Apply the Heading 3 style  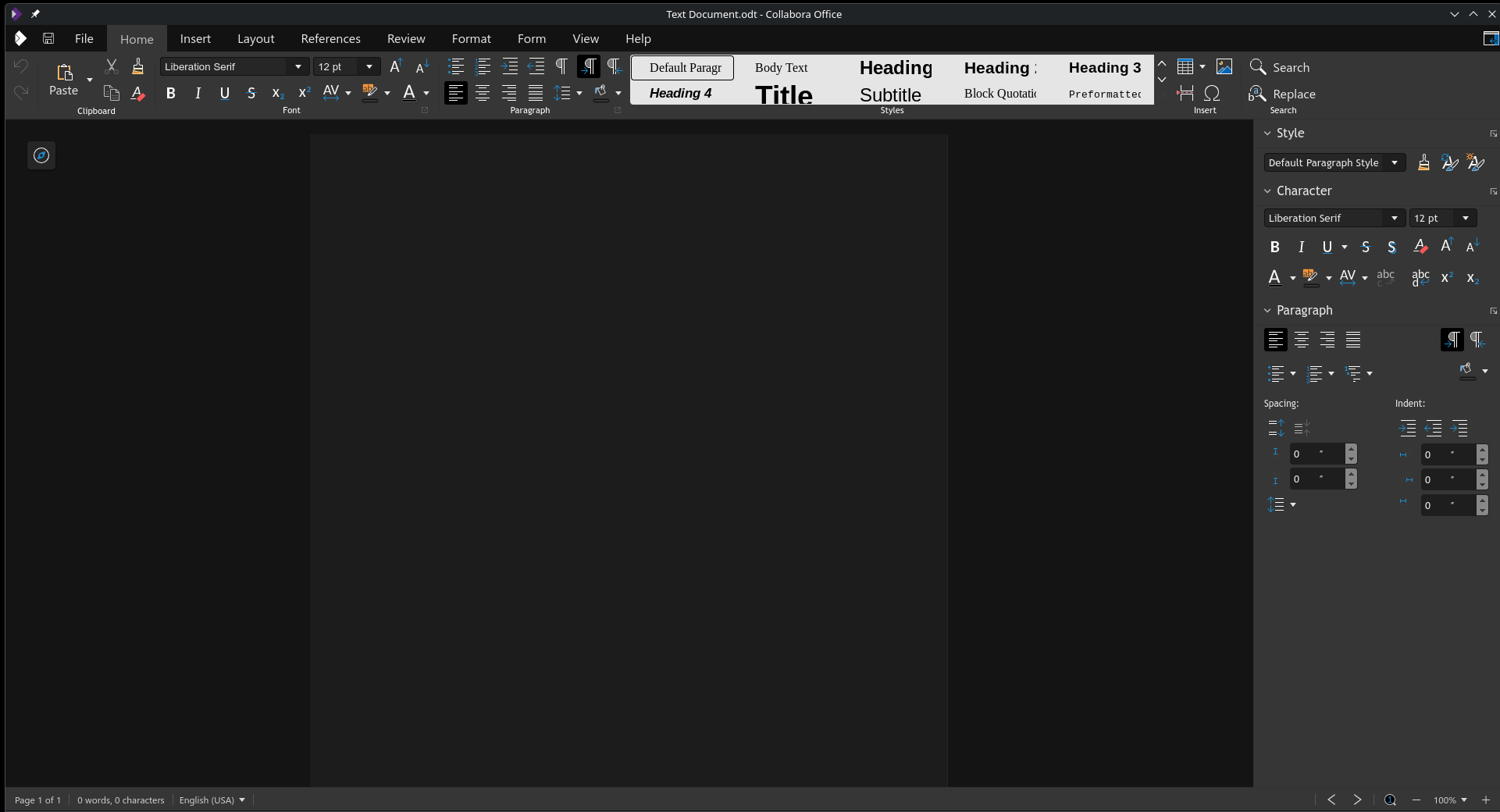[x=1104, y=68]
